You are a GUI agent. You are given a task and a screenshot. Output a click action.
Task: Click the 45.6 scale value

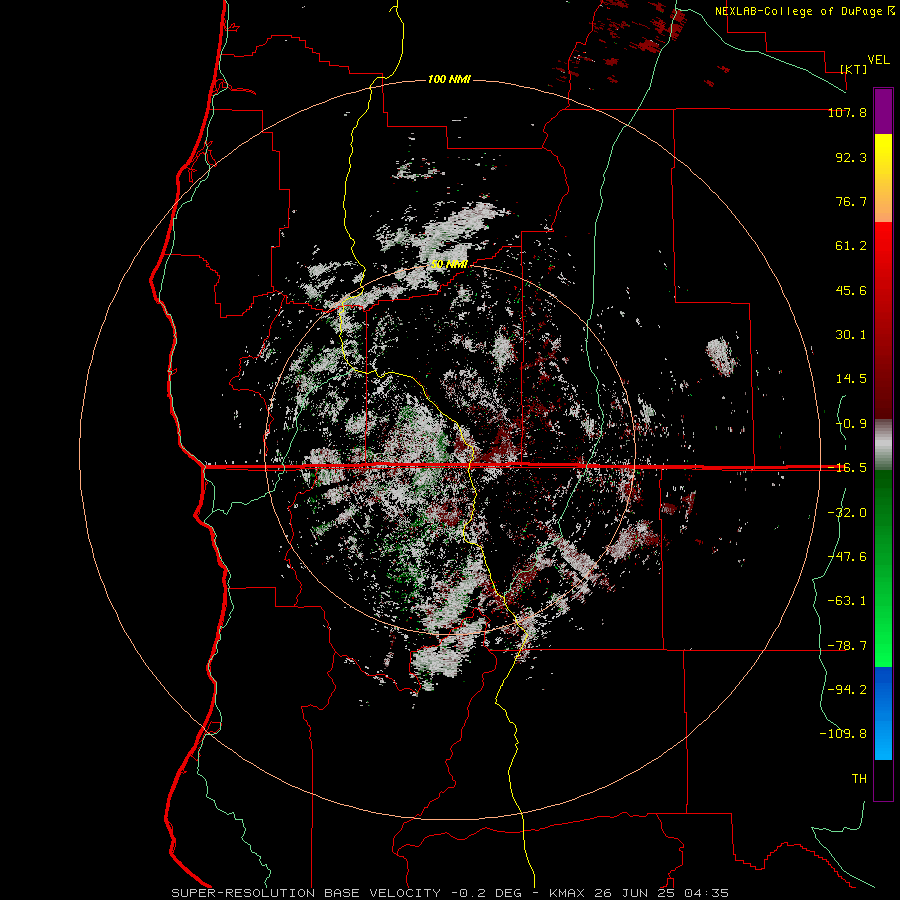pos(851,290)
